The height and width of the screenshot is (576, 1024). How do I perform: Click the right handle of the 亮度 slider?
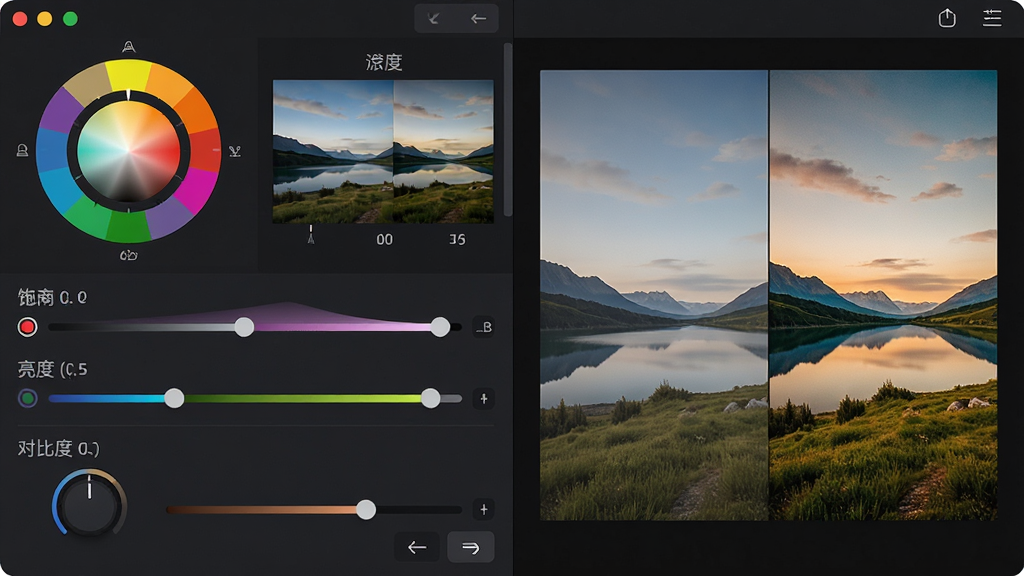(x=430, y=398)
